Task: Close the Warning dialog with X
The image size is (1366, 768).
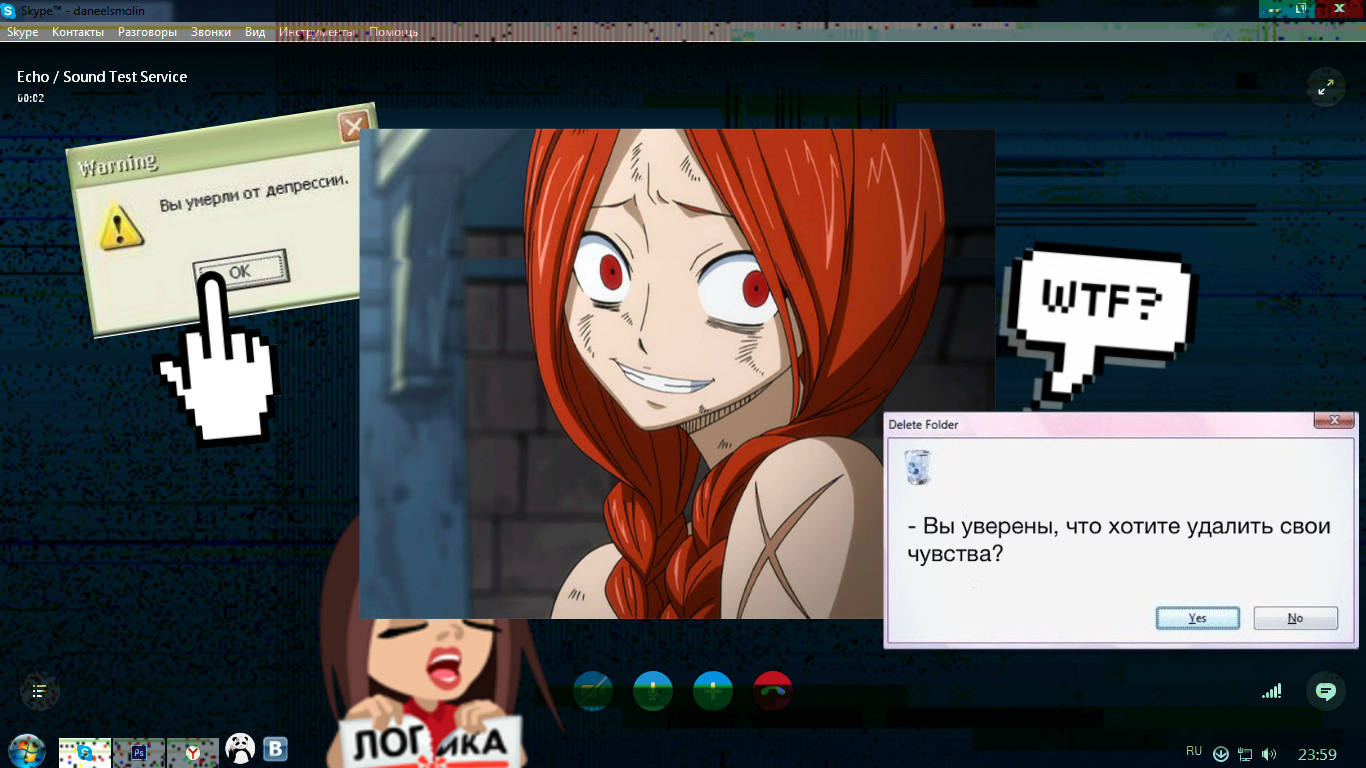Action: 353,126
